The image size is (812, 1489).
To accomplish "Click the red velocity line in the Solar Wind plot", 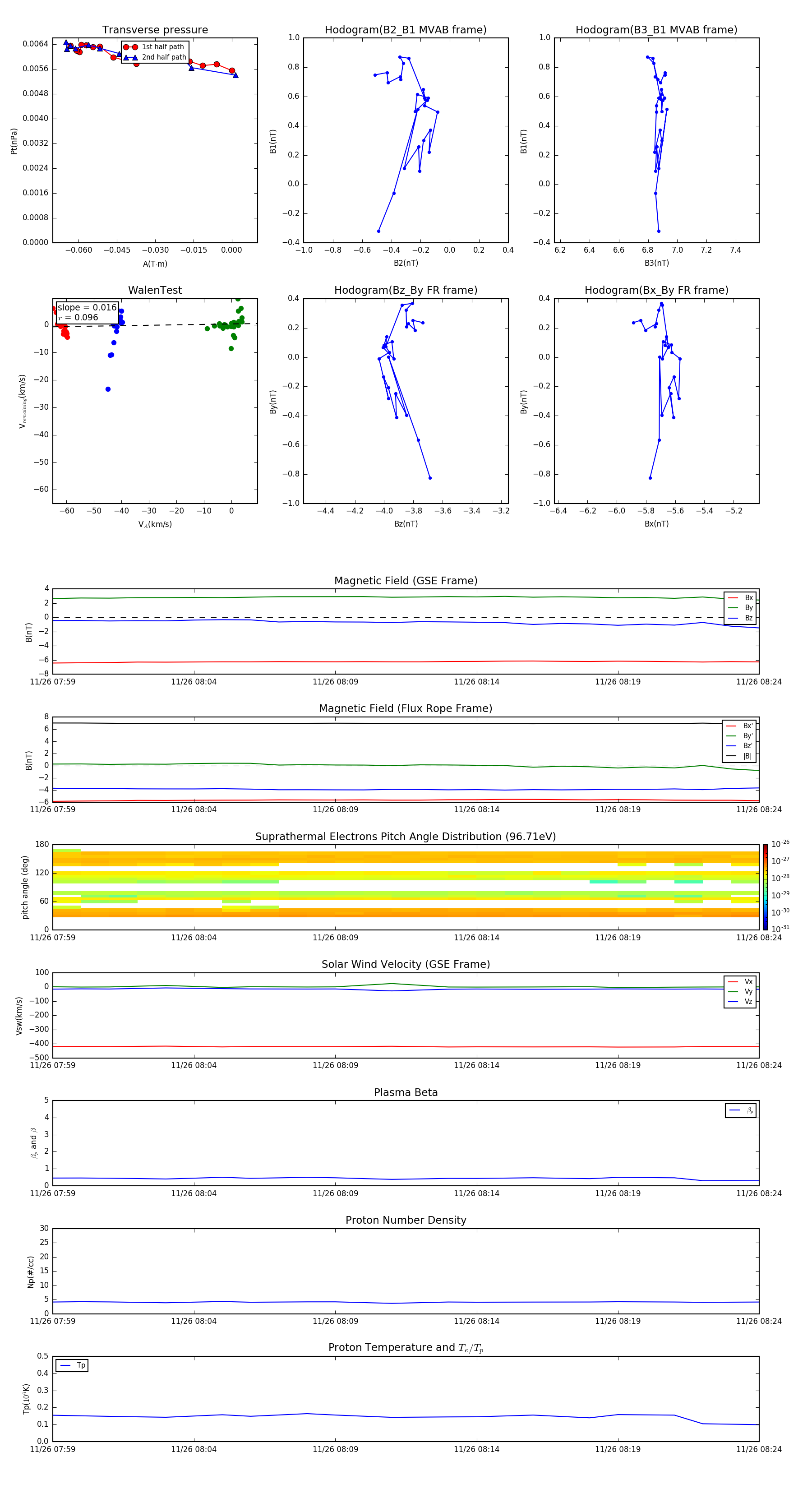I will 406,1046.
